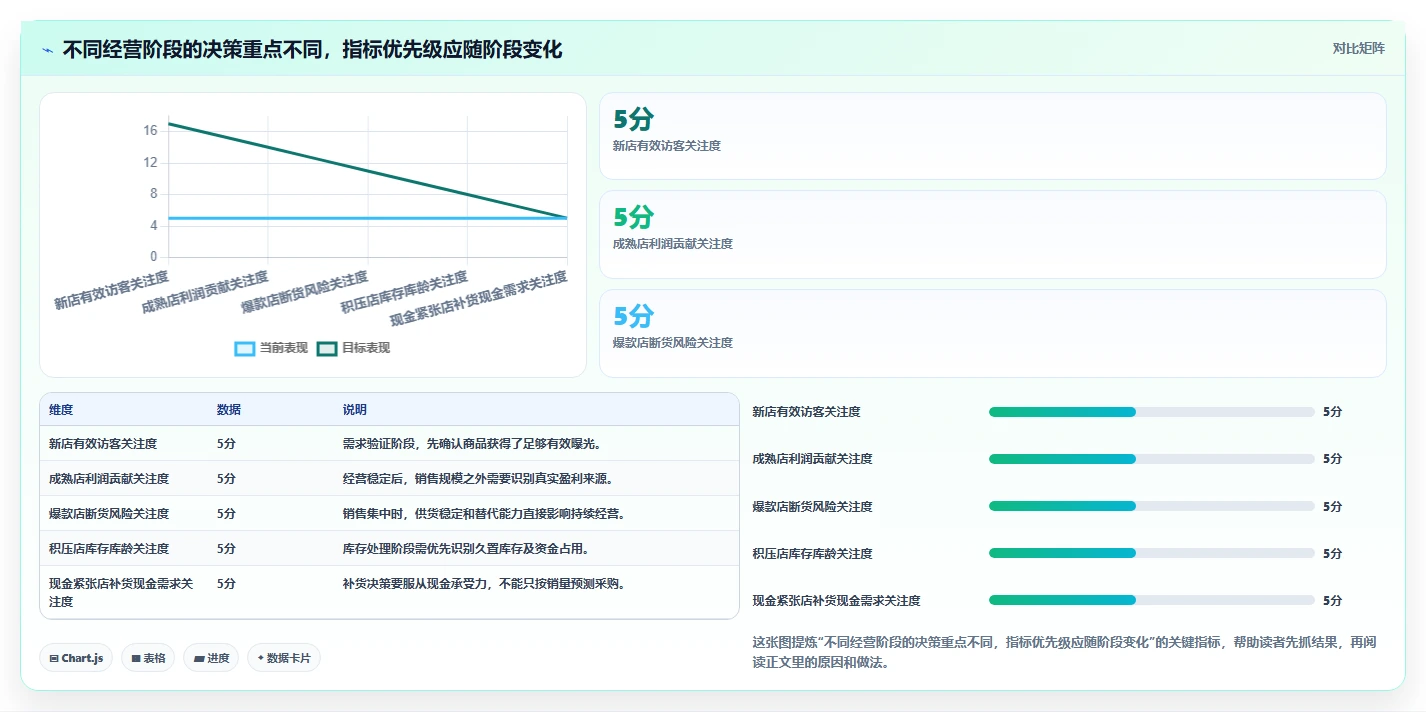This screenshot has height=712, width=1426.
Task: Click the 数据 column header
Action: tap(229, 410)
